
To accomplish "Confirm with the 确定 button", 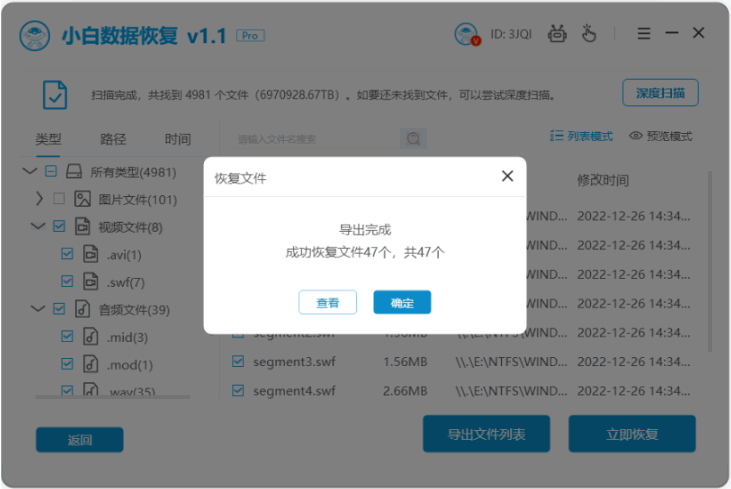I will 402,303.
